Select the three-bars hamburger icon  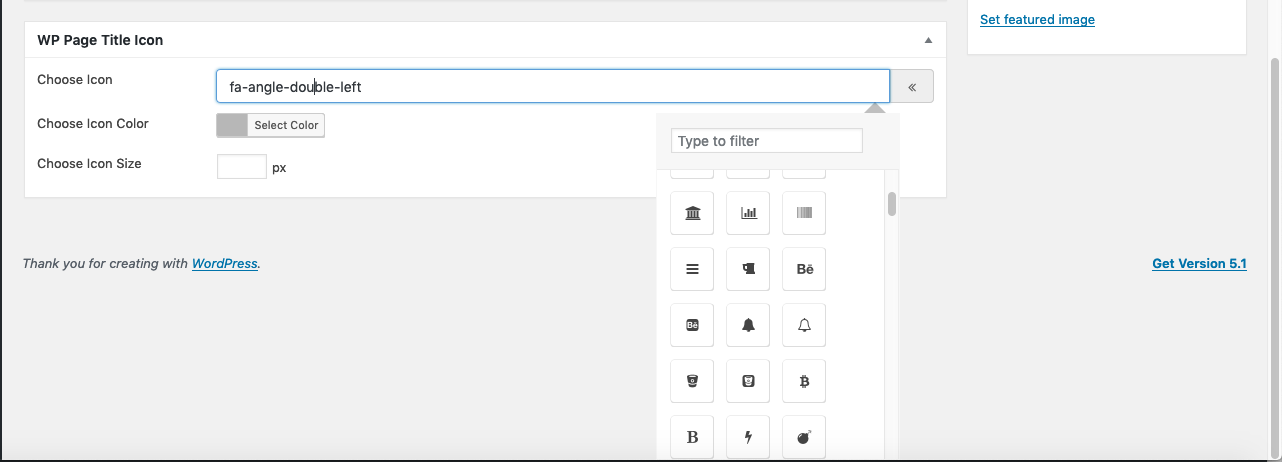coord(692,269)
